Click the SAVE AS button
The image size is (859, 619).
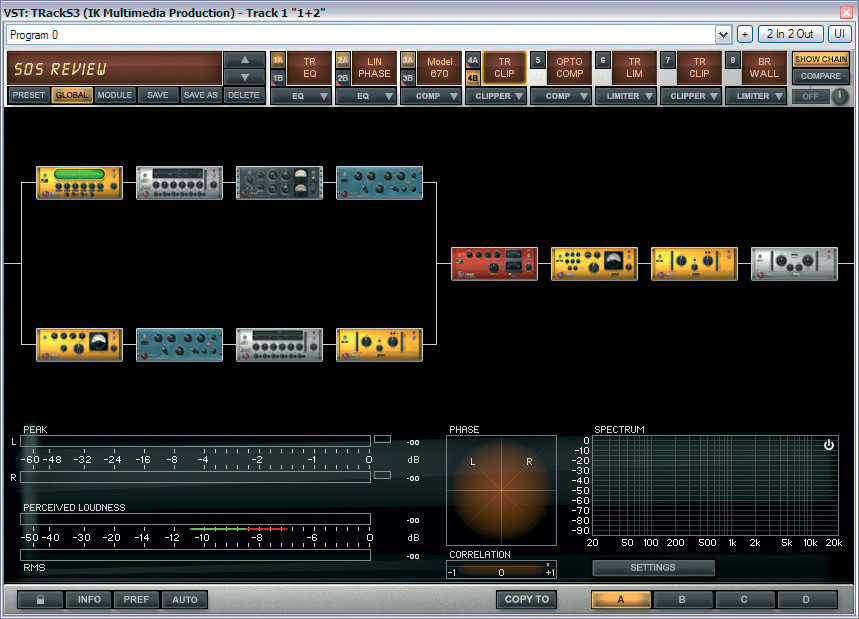pyautogui.click(x=201, y=95)
